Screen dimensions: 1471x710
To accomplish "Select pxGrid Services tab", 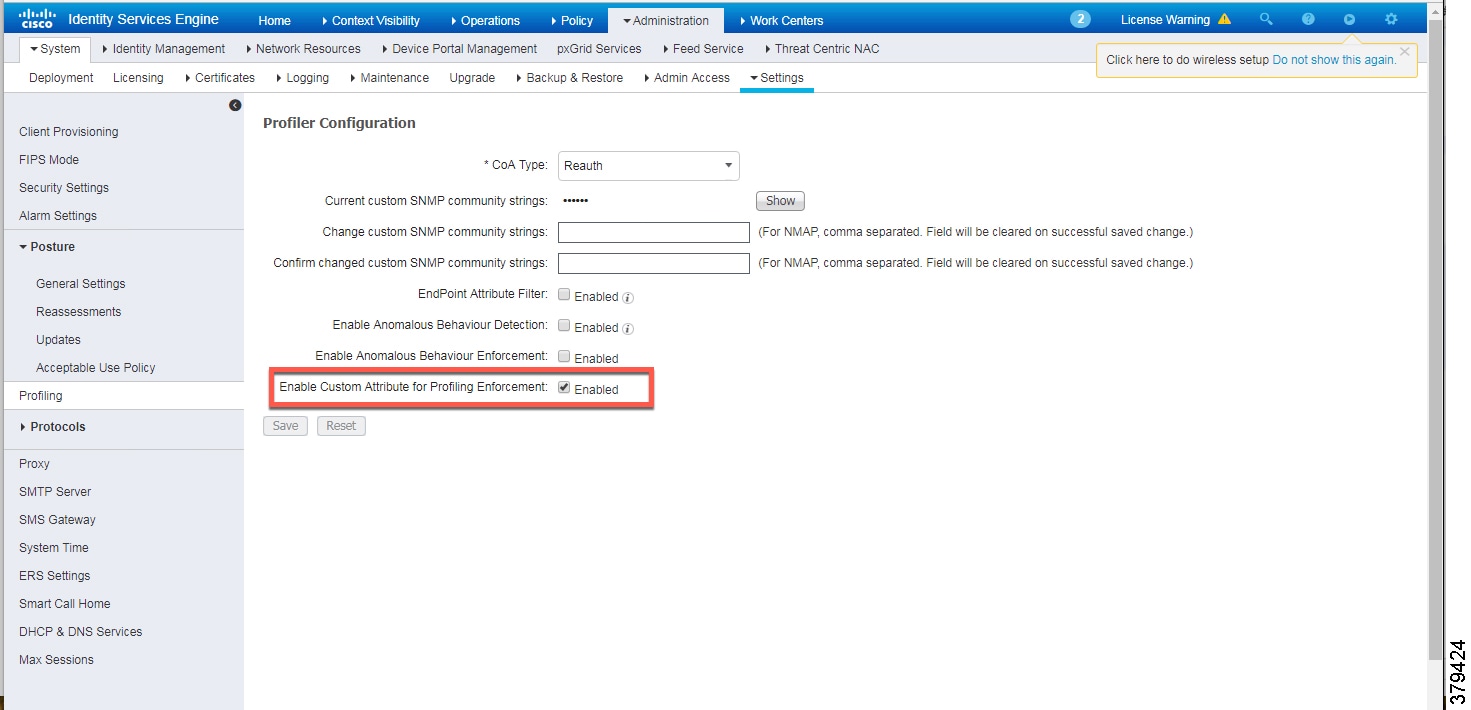I will pos(599,49).
